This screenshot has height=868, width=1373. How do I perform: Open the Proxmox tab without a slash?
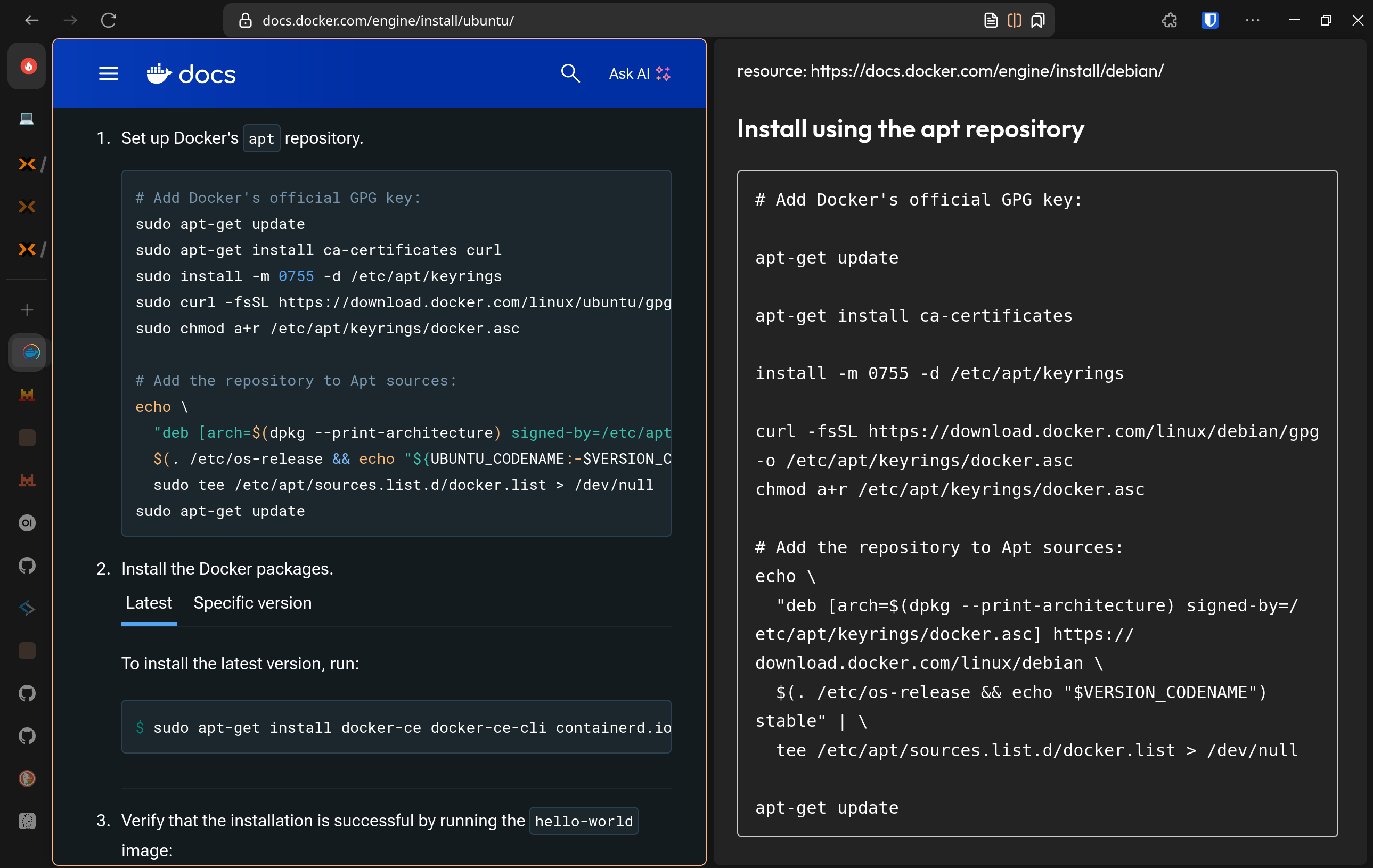tap(27, 206)
